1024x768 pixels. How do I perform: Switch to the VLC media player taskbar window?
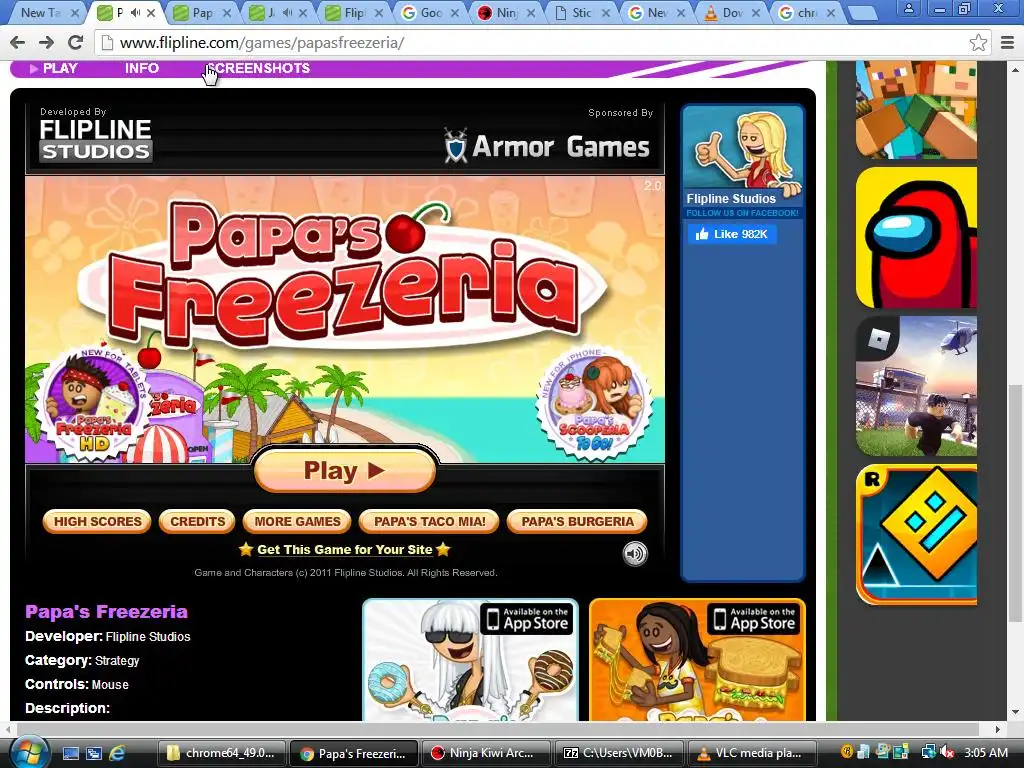click(x=750, y=753)
